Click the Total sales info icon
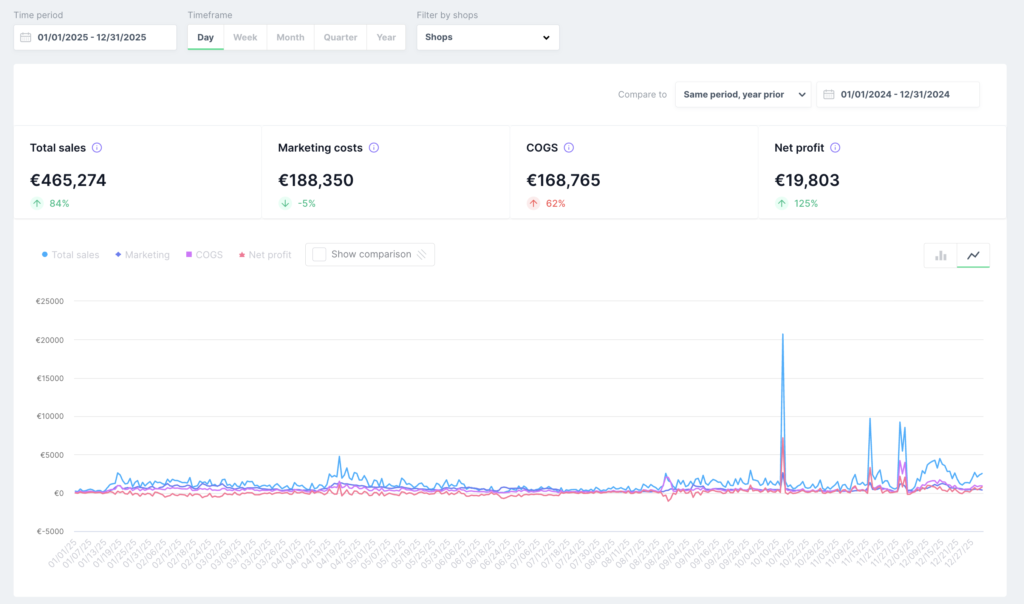 tap(97, 148)
